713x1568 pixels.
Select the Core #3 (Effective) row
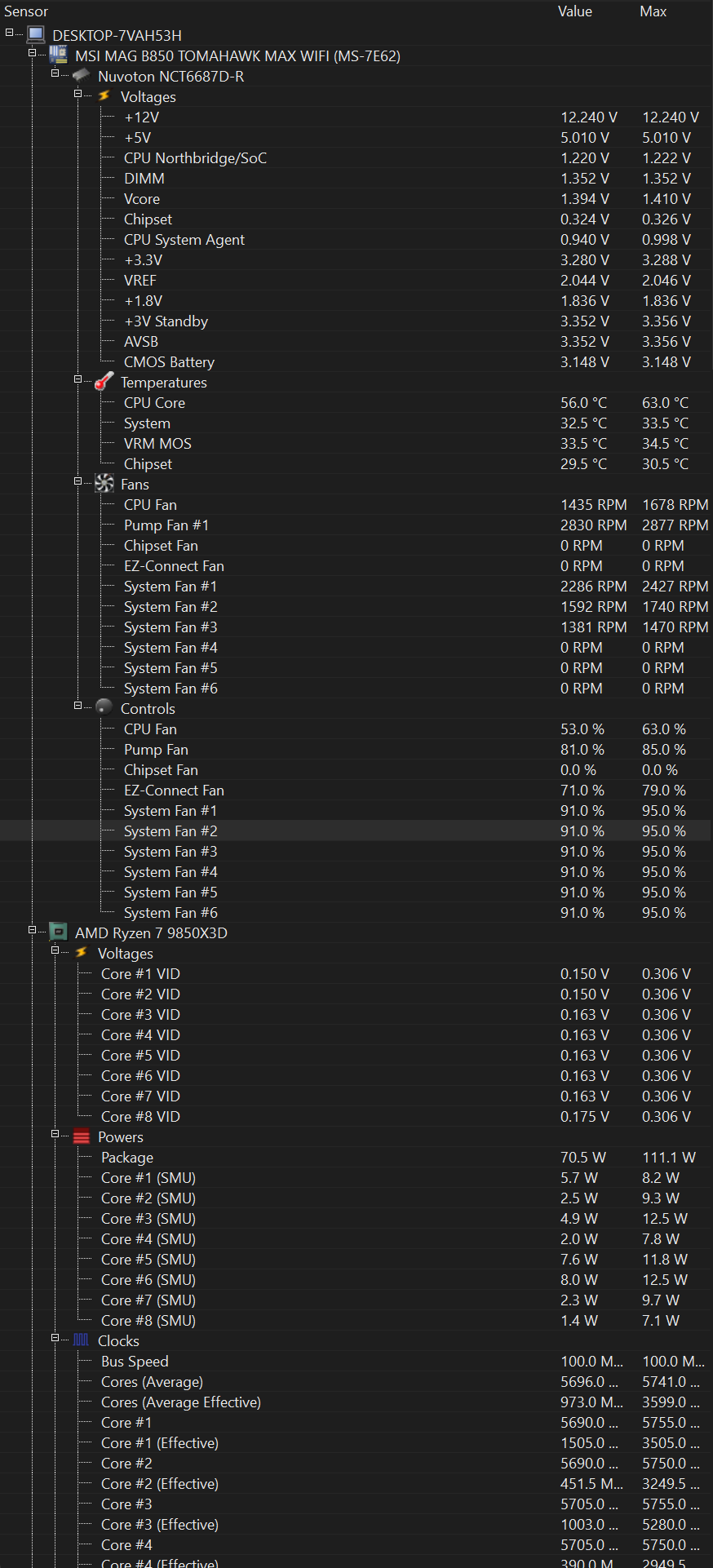tap(356, 1525)
